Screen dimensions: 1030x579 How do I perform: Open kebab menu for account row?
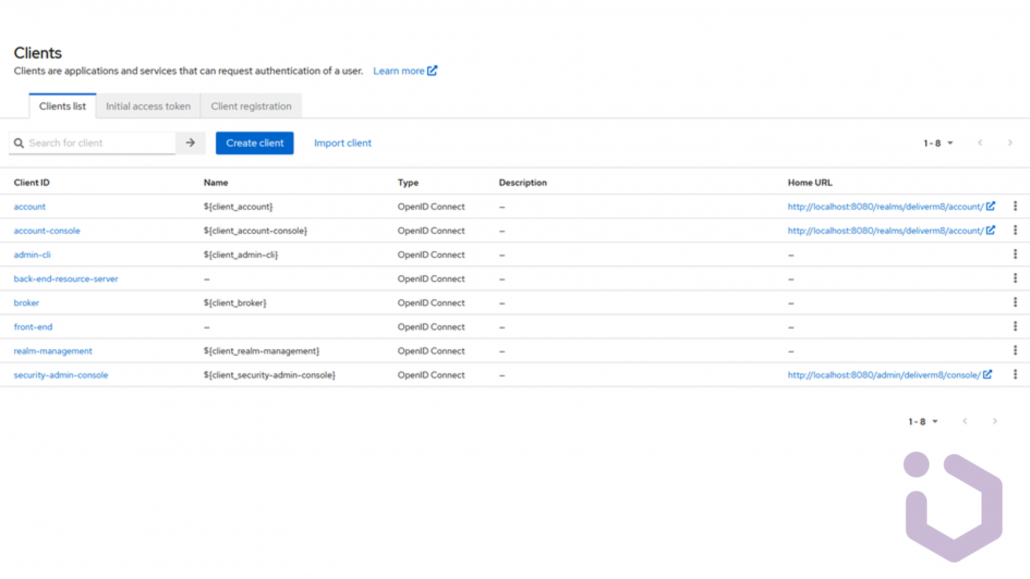1015,206
